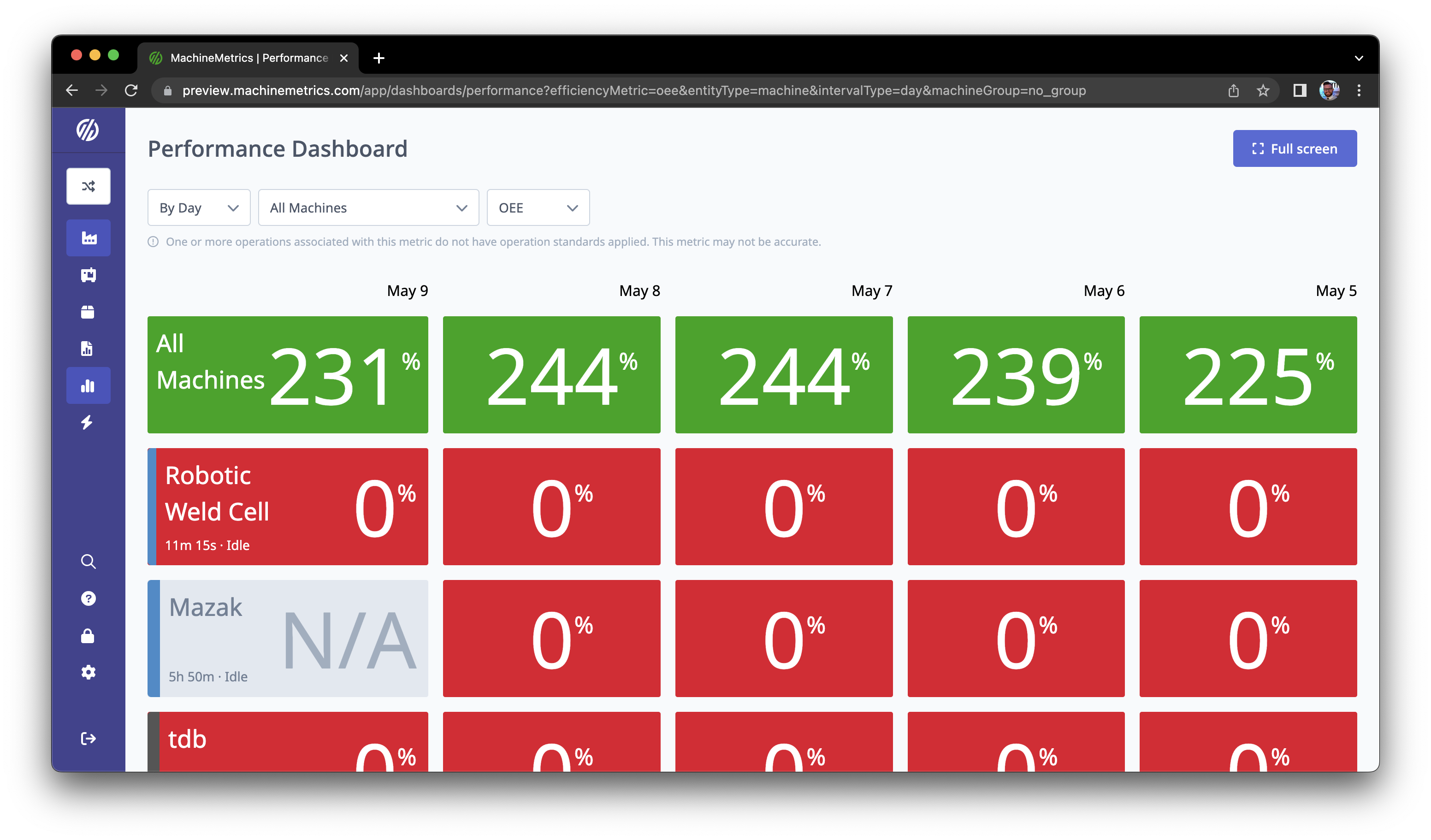Expand the OEE metric dropdown
The height and width of the screenshot is (840, 1431).
coord(537,208)
